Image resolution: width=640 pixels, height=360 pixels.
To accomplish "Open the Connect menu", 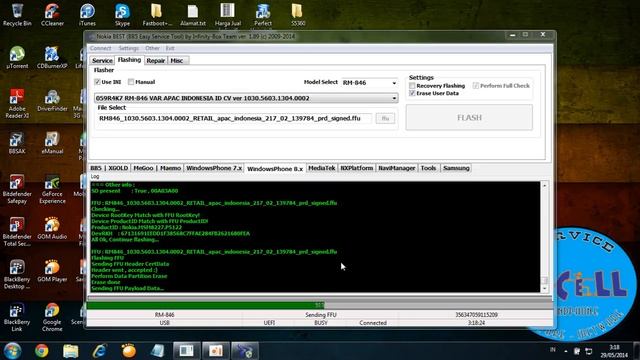I will point(100,48).
